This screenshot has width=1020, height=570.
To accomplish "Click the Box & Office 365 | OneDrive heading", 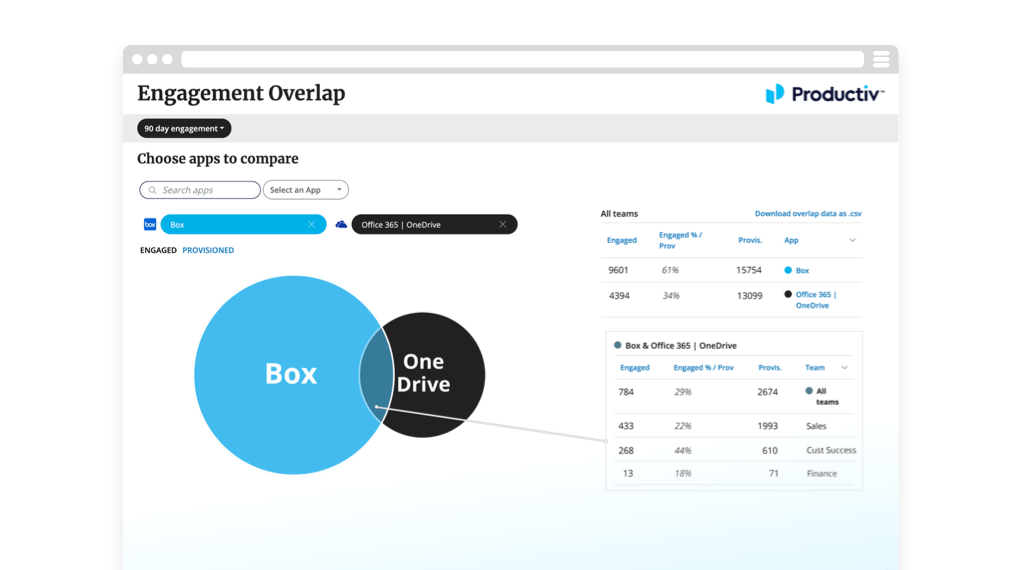I will 680,346.
